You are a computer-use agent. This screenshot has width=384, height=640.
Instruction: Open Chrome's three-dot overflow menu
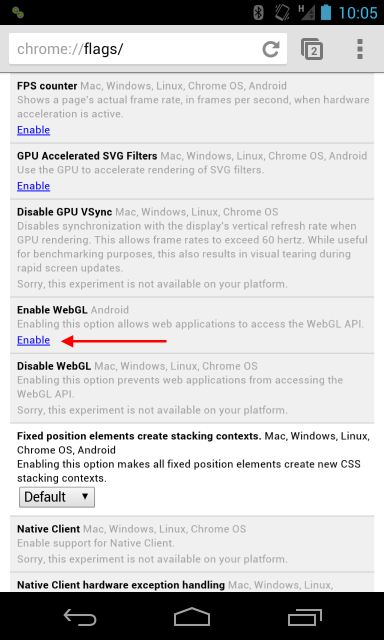pos(360,49)
